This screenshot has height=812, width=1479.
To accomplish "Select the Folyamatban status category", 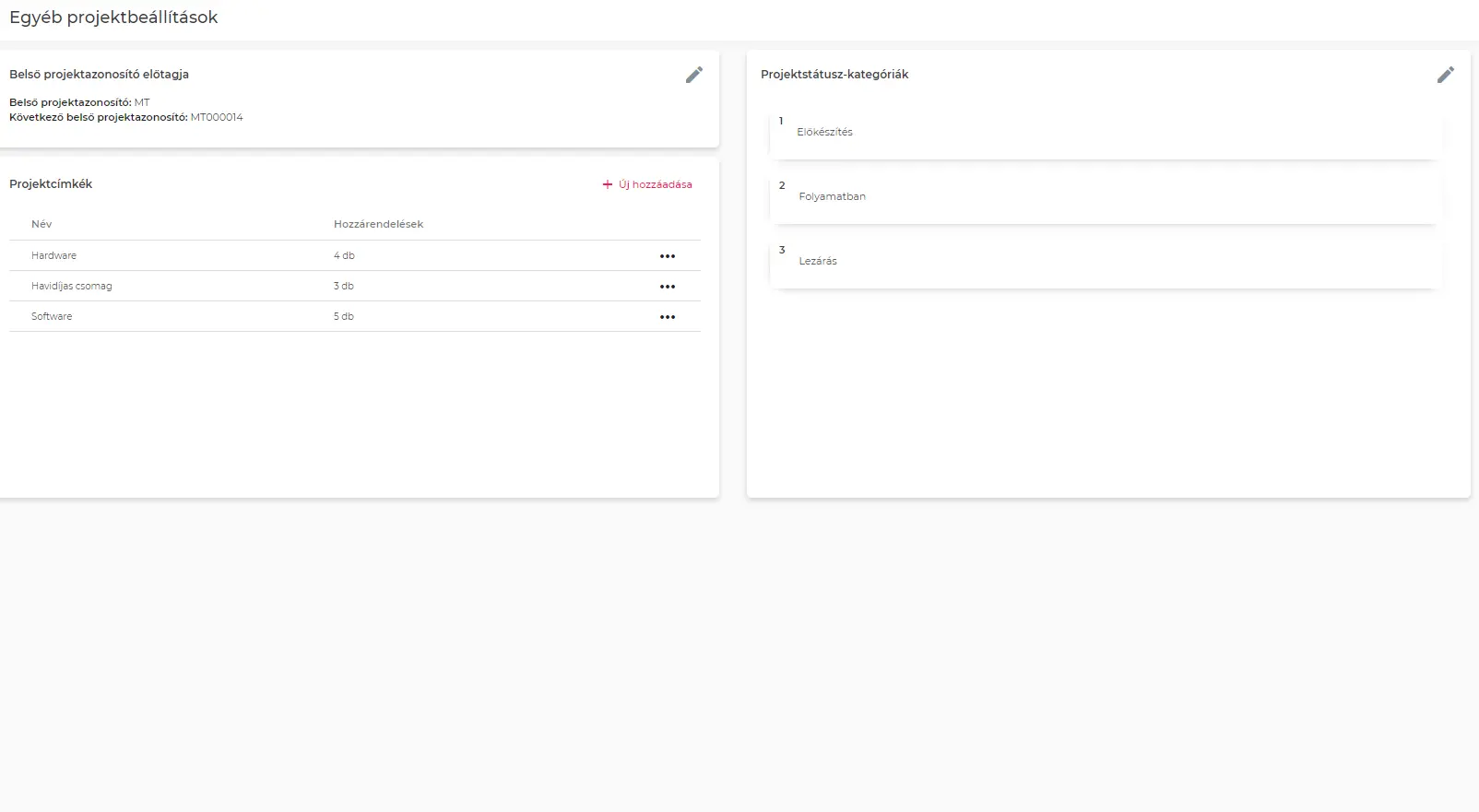I will [832, 196].
